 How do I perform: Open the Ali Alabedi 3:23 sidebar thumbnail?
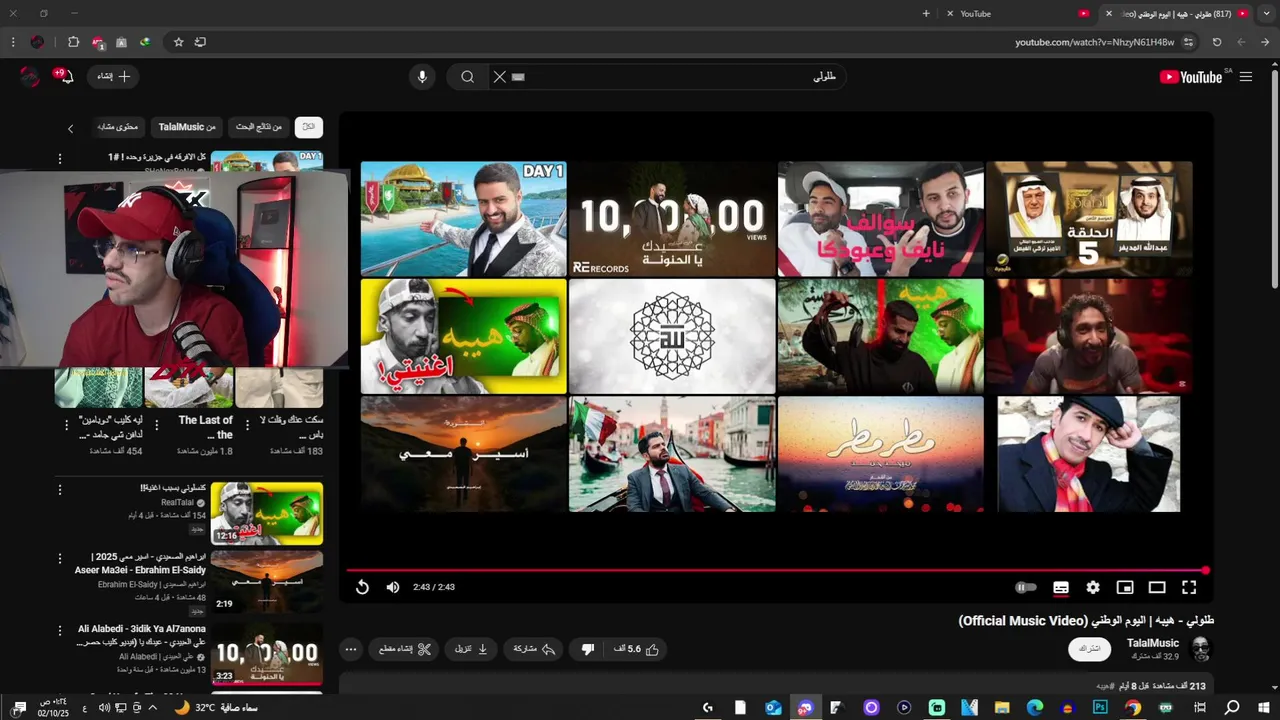(267, 653)
